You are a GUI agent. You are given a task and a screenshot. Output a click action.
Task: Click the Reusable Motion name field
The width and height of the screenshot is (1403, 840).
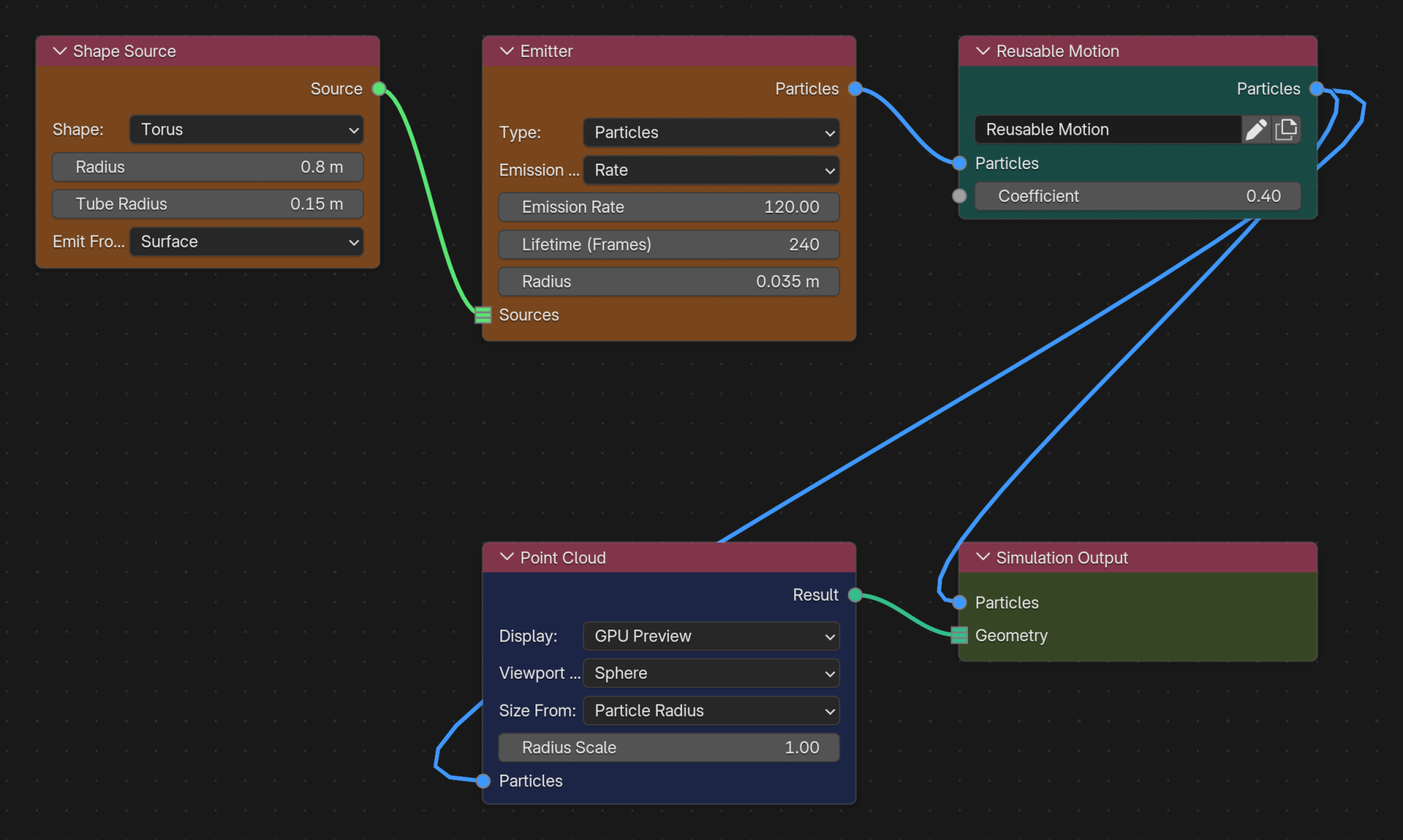[x=1108, y=129]
